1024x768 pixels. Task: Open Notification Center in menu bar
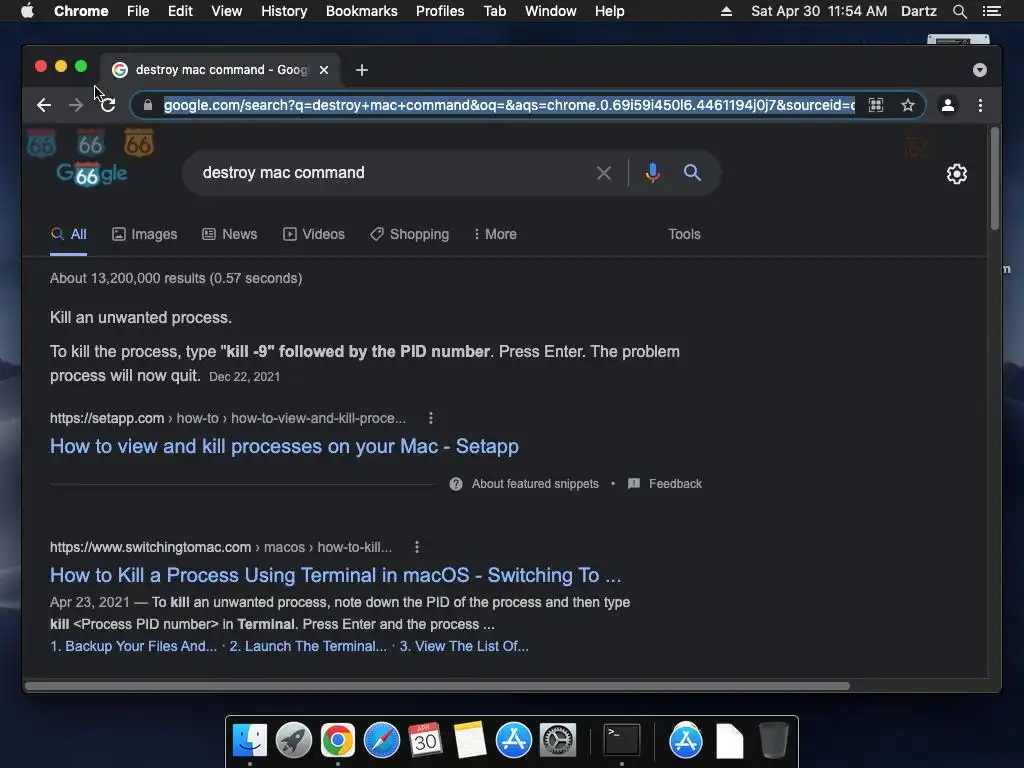pyautogui.click(x=991, y=11)
